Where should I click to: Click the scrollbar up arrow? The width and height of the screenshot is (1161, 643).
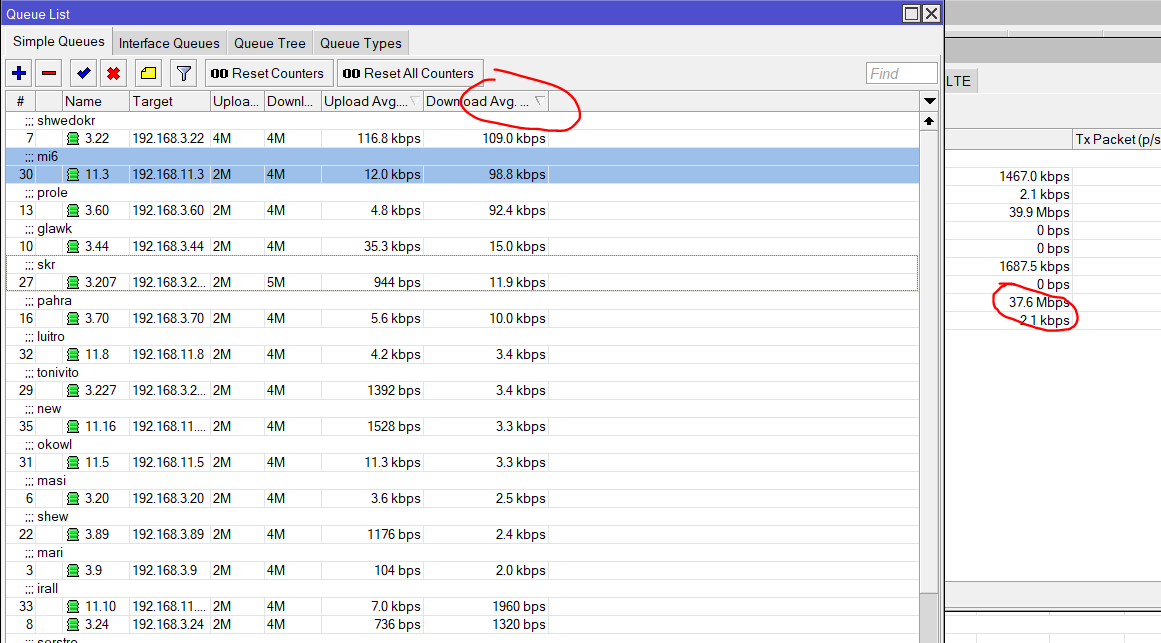click(x=929, y=121)
